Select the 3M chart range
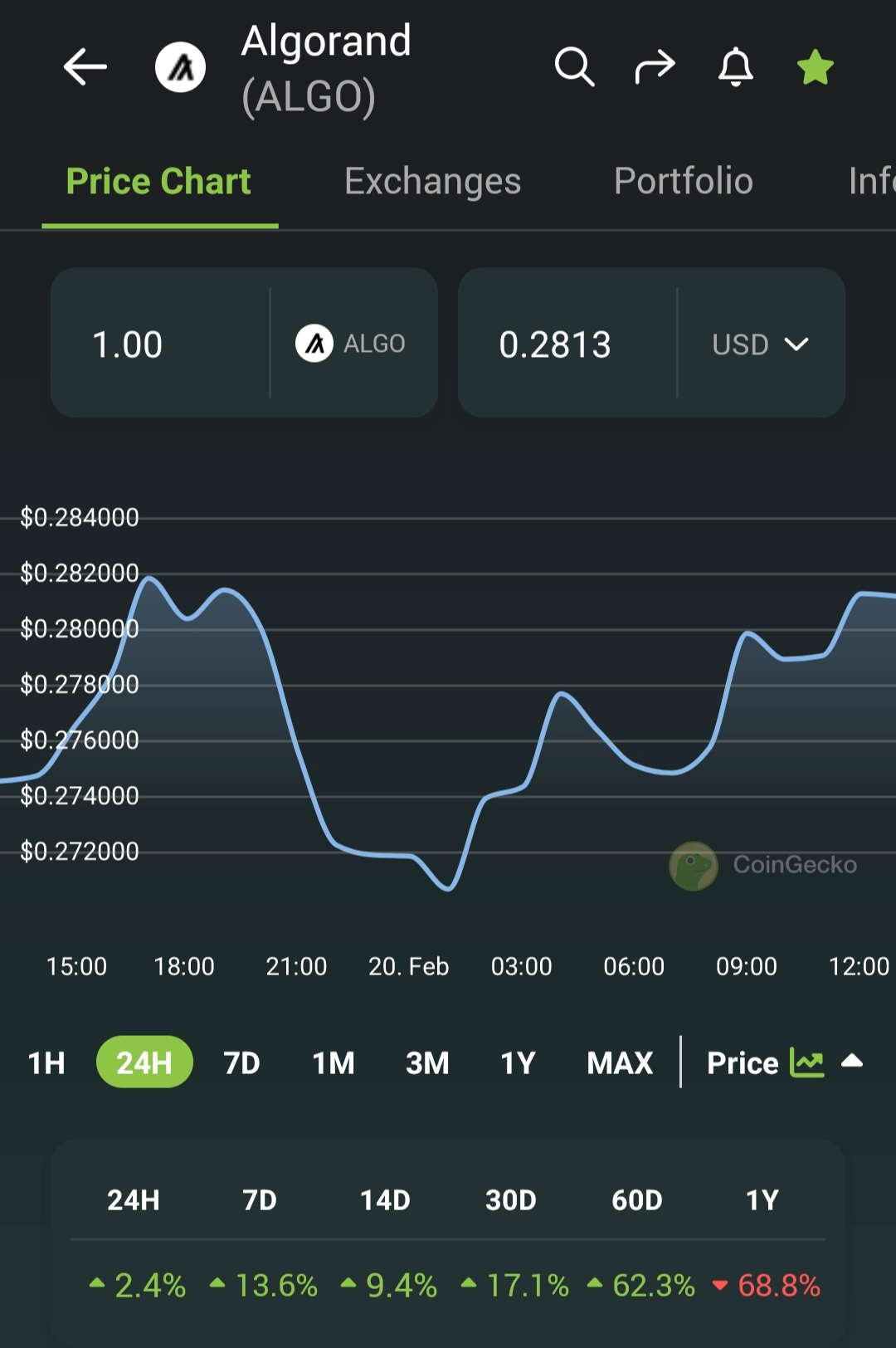Image resolution: width=896 pixels, height=1348 pixels. [427, 1063]
